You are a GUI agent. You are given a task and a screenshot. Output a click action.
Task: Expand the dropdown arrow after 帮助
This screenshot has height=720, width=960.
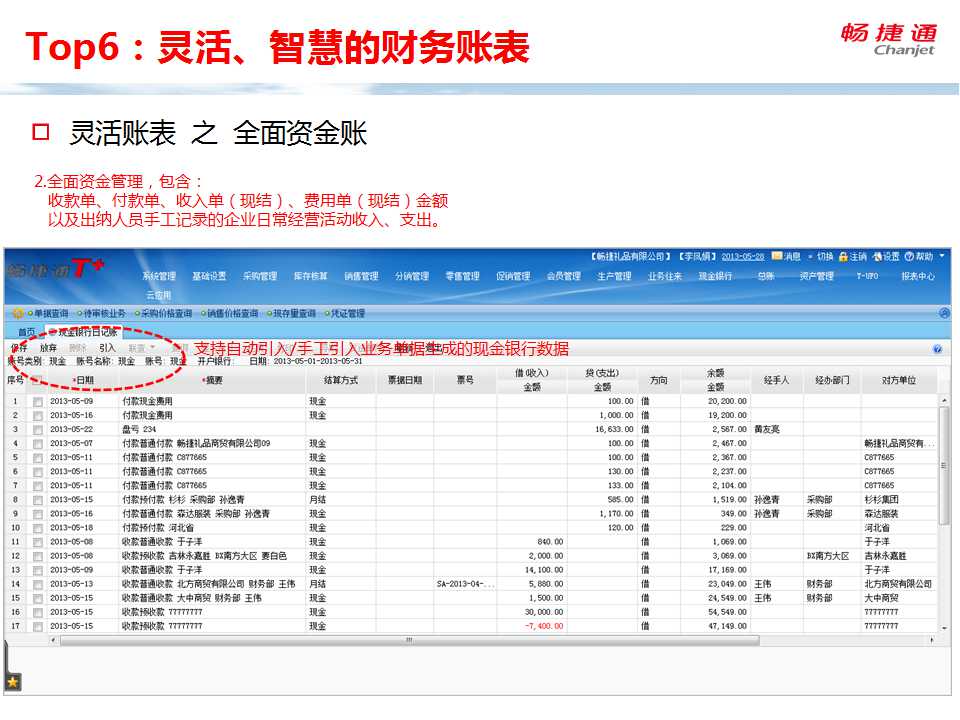942,256
